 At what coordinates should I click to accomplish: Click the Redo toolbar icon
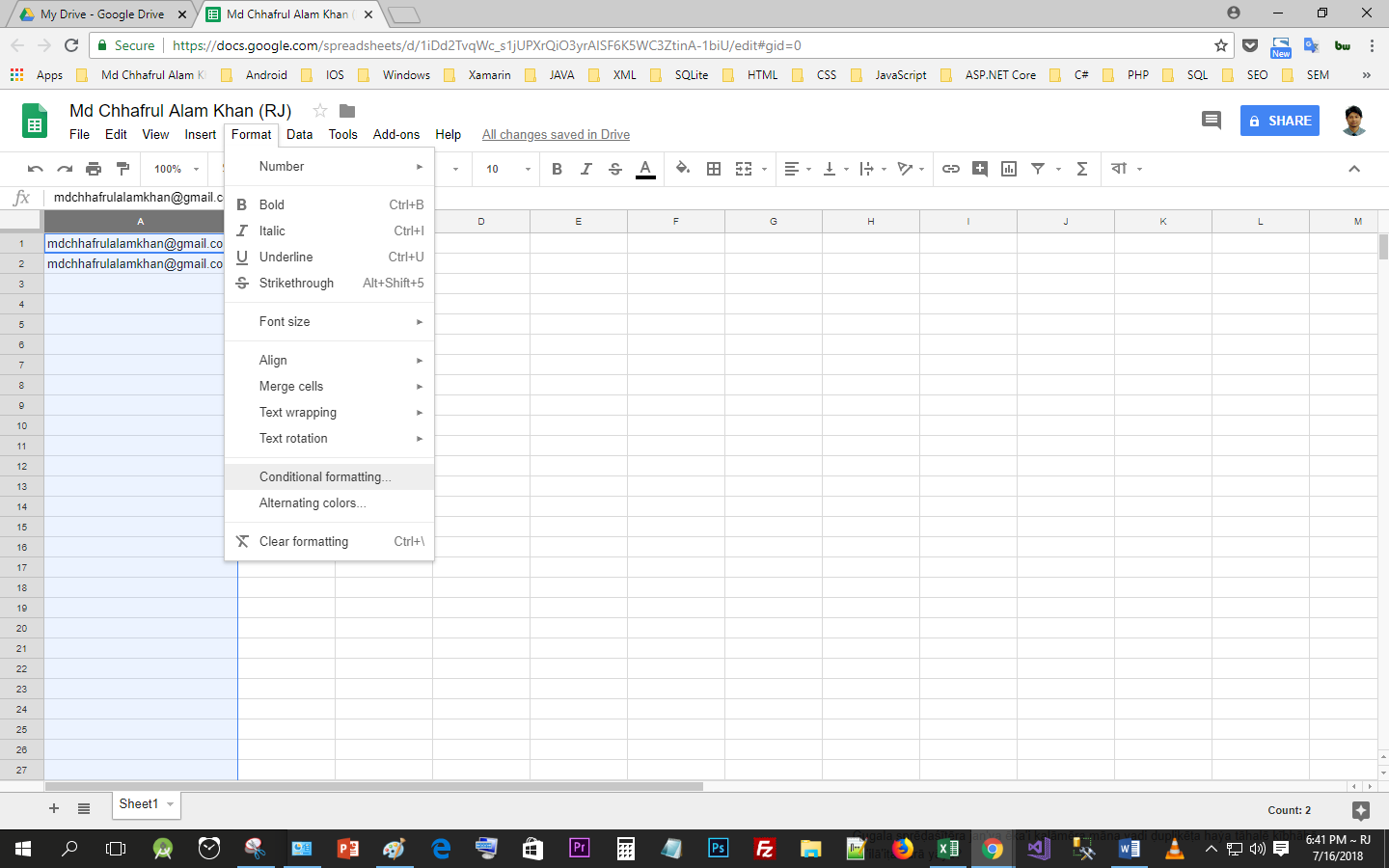tap(65, 169)
